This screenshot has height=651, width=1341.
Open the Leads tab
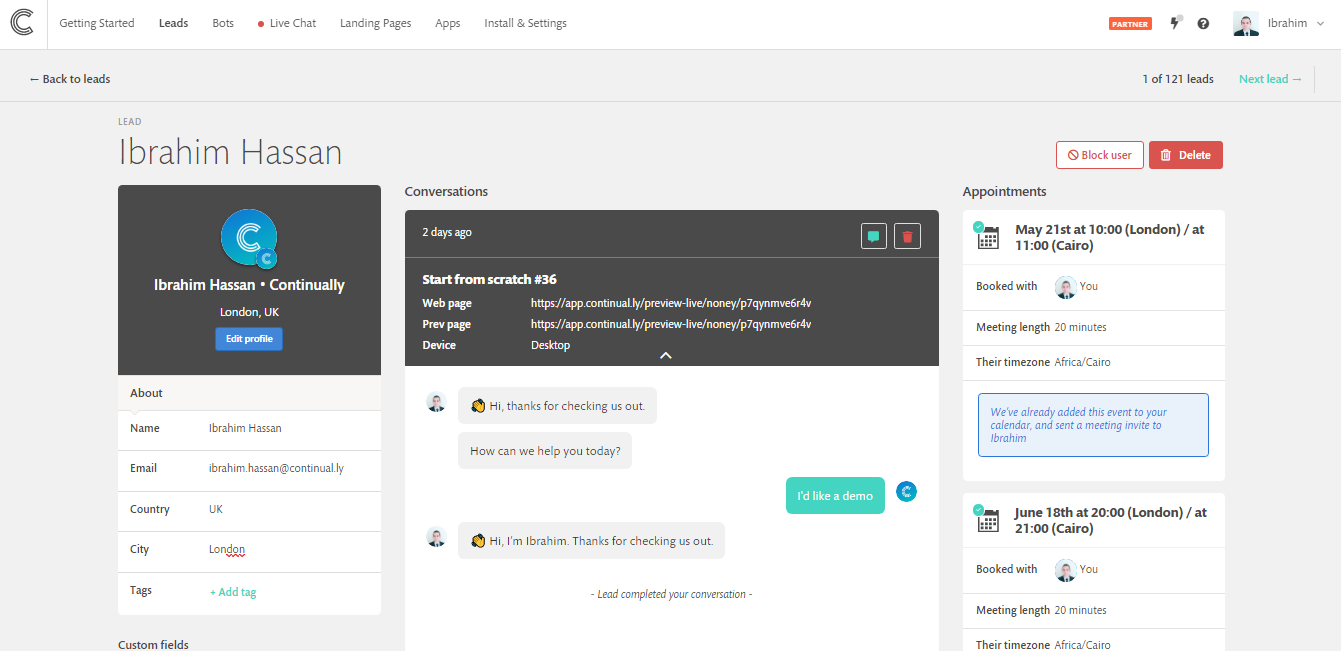pos(173,23)
